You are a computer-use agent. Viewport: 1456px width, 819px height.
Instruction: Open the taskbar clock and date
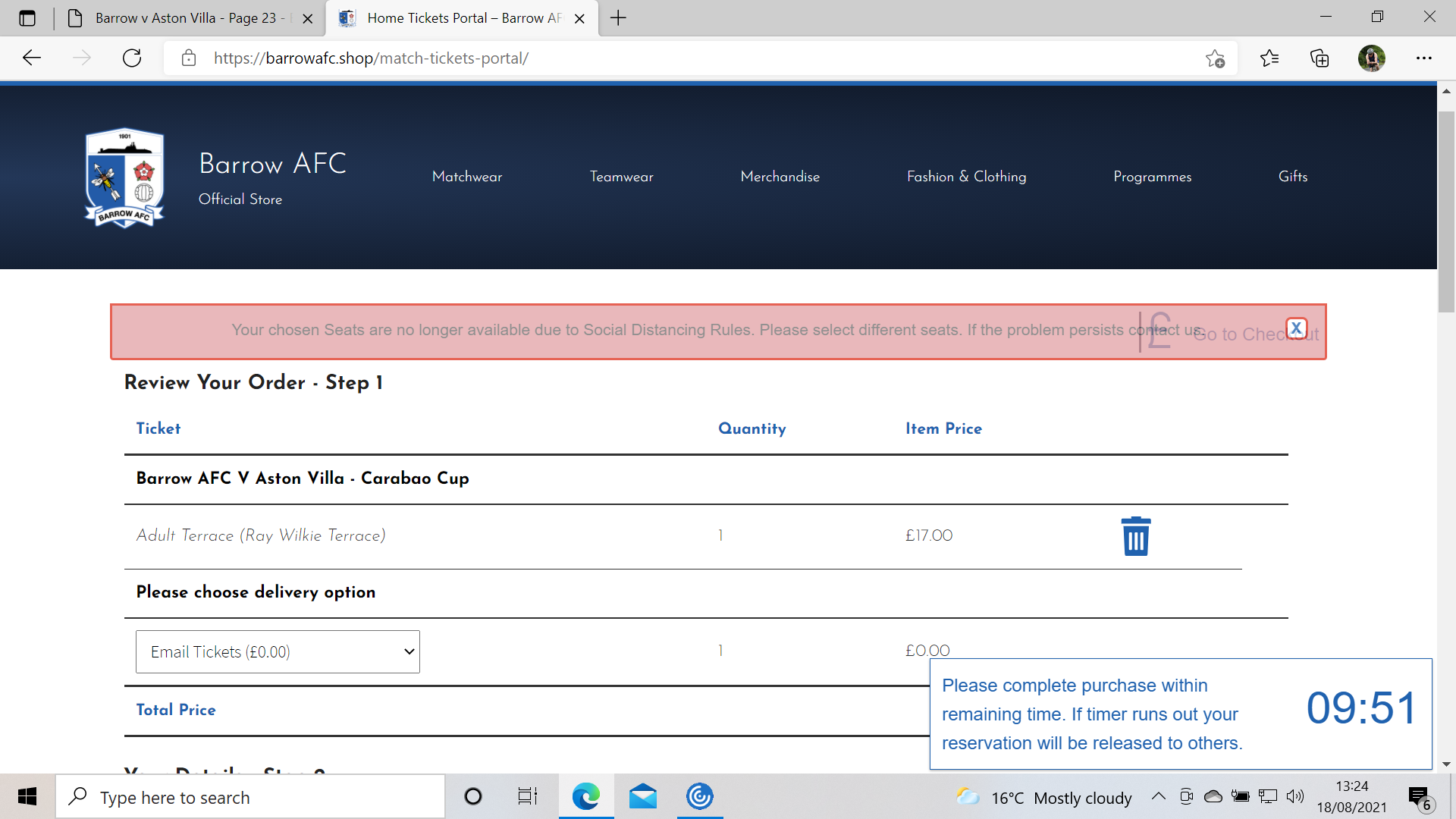1351,796
